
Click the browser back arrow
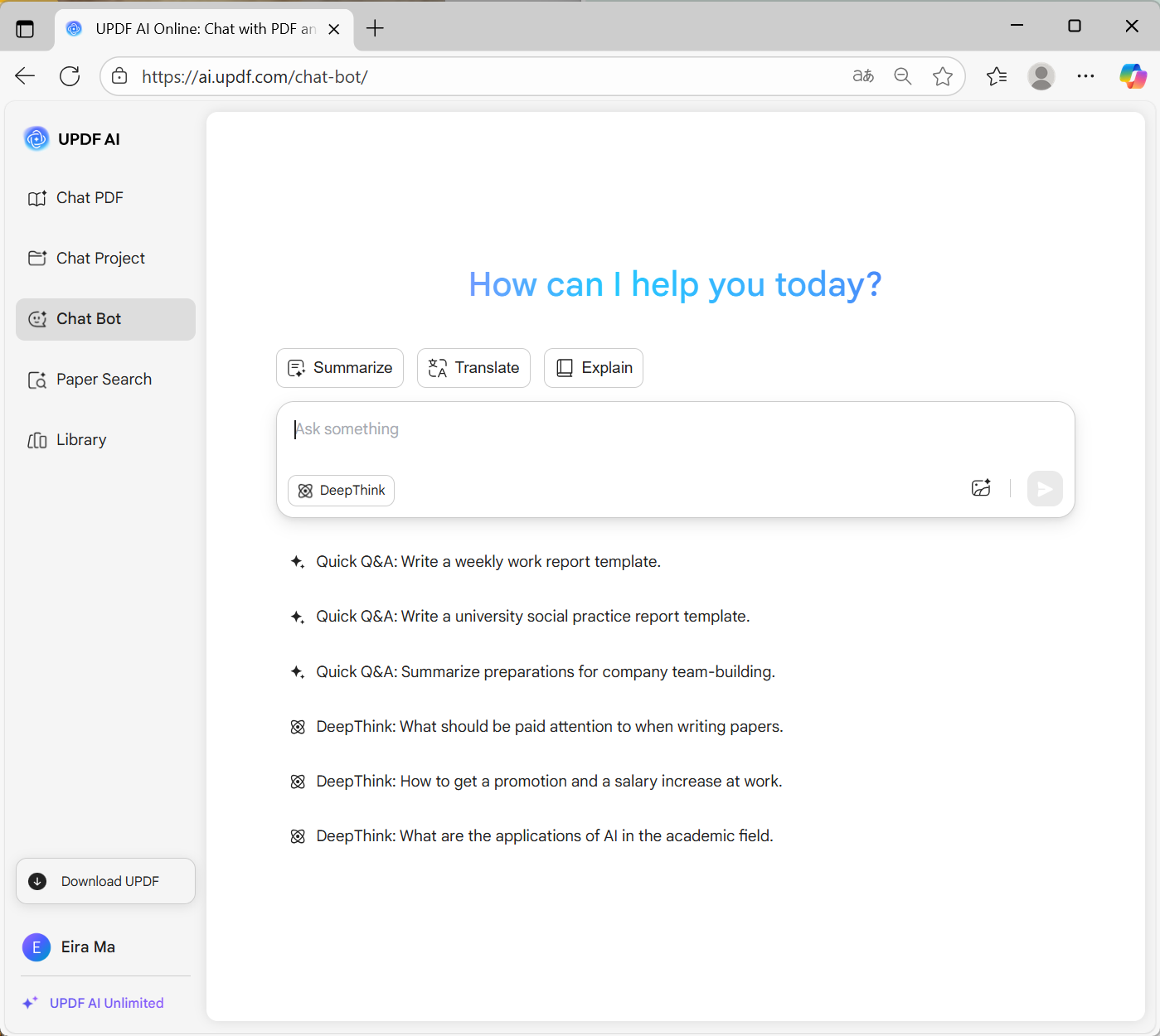25,76
